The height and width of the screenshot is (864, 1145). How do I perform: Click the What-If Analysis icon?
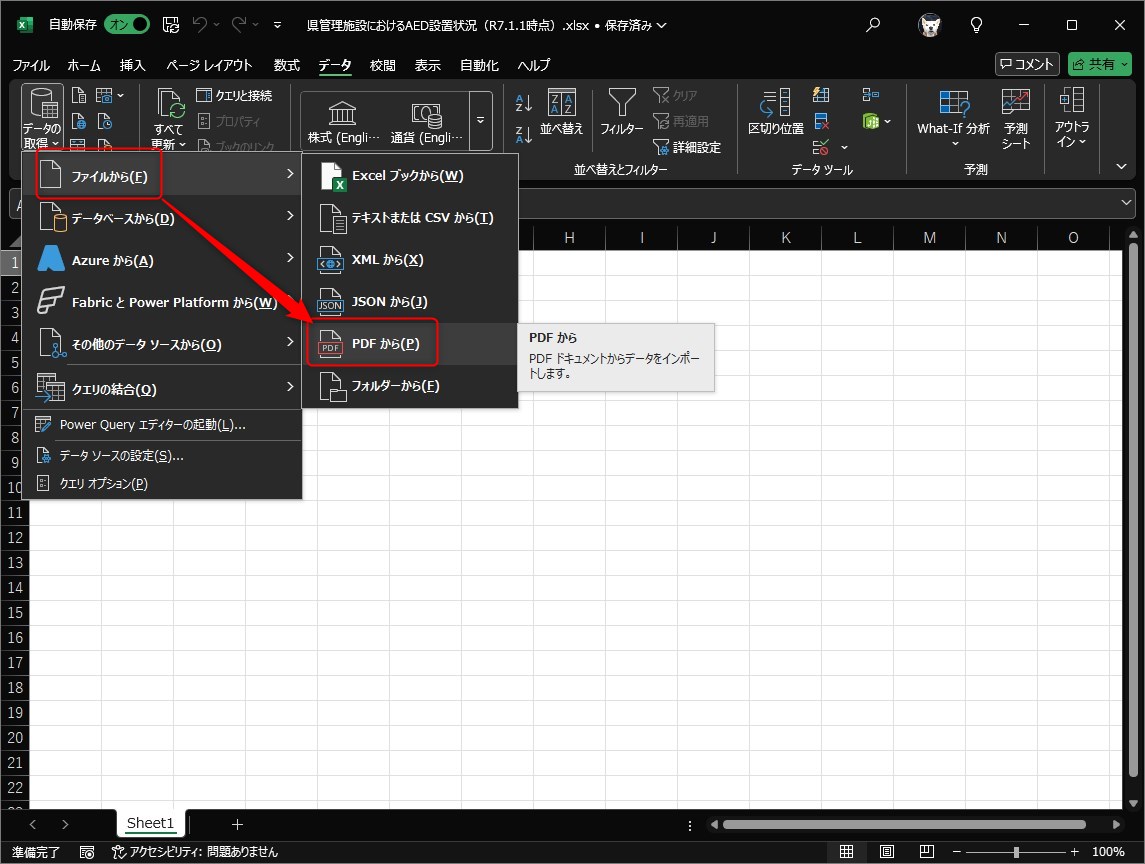click(953, 104)
